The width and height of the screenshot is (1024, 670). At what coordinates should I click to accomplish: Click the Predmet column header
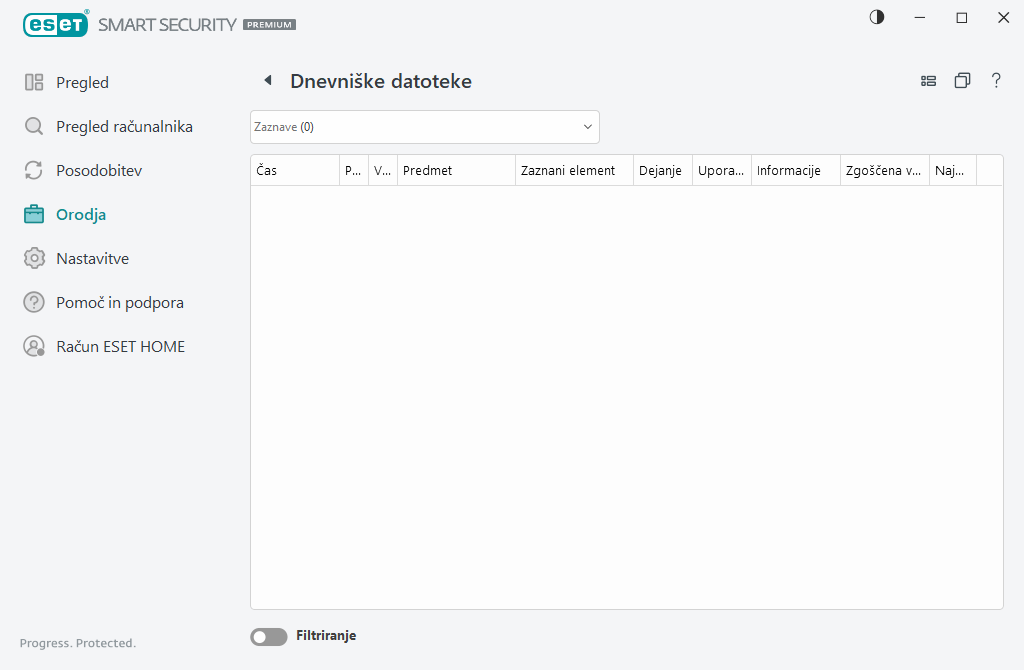tap(455, 171)
